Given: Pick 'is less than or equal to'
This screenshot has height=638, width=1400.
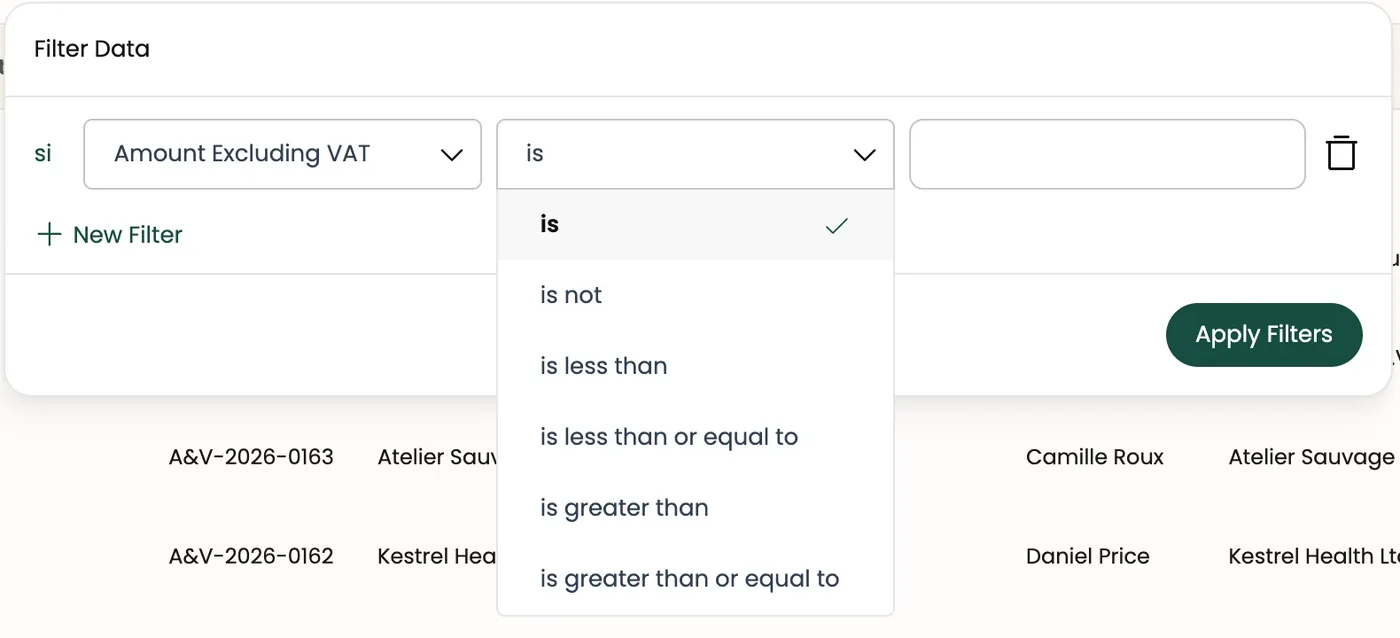Looking at the screenshot, I should [695, 437].
